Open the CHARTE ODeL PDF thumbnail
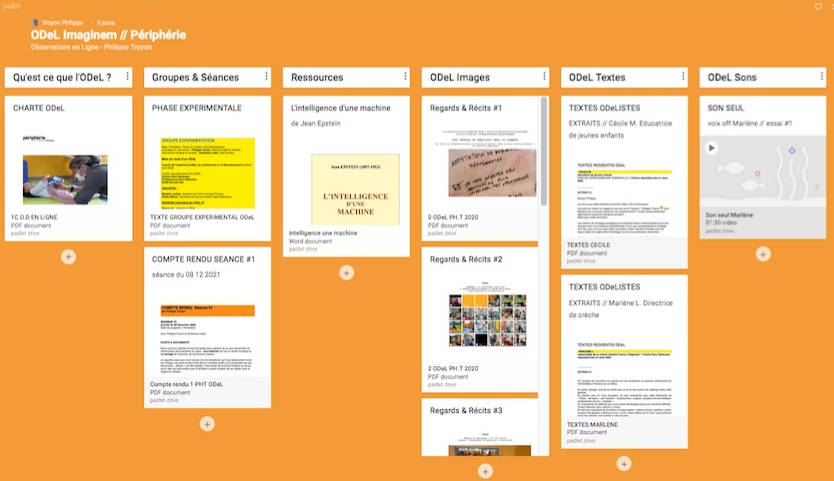The height and width of the screenshot is (481, 834). tap(65, 179)
